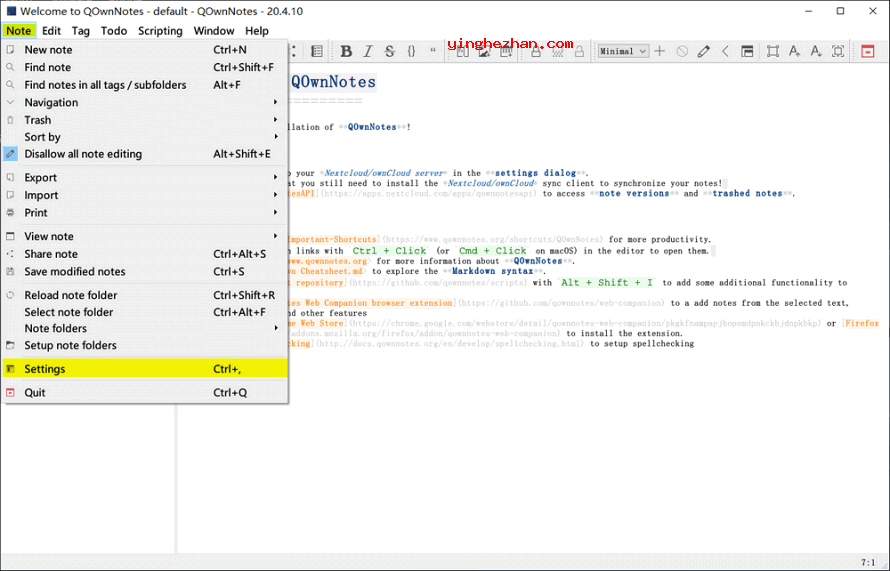Open the Minimal workspace dropdown
890x571 pixels.
tap(623, 51)
